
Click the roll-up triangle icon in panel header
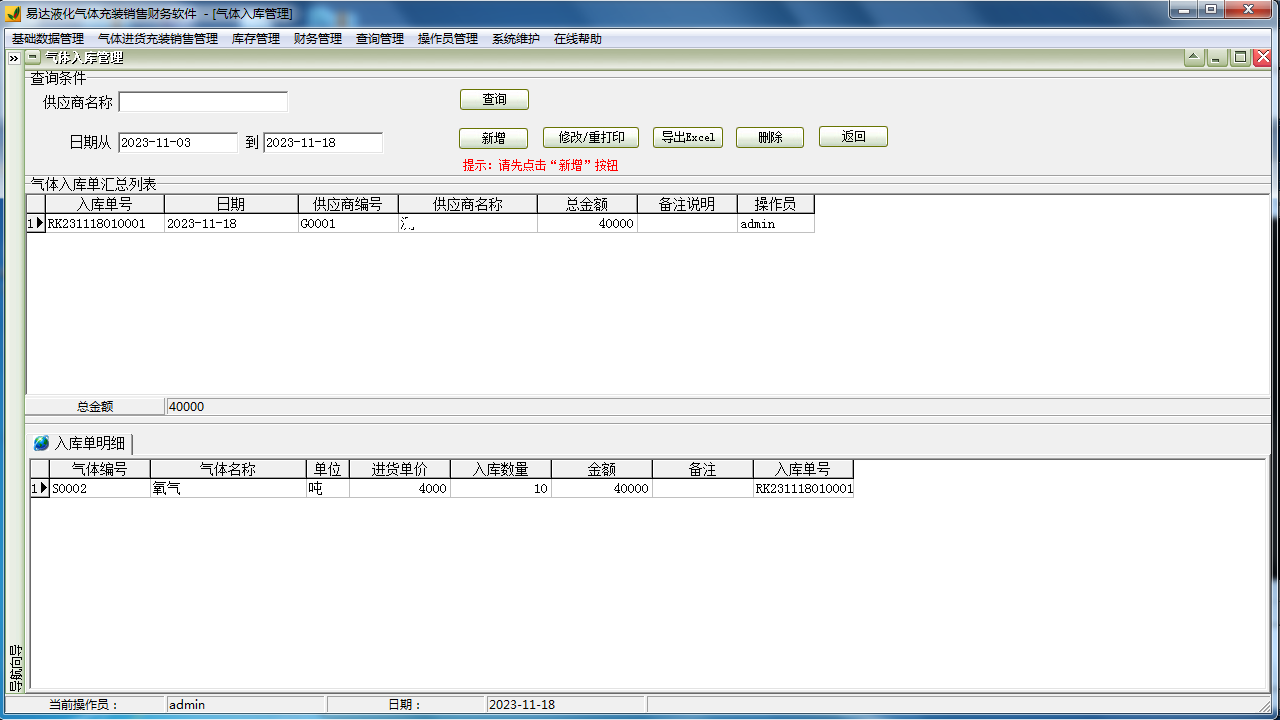tap(1194, 58)
